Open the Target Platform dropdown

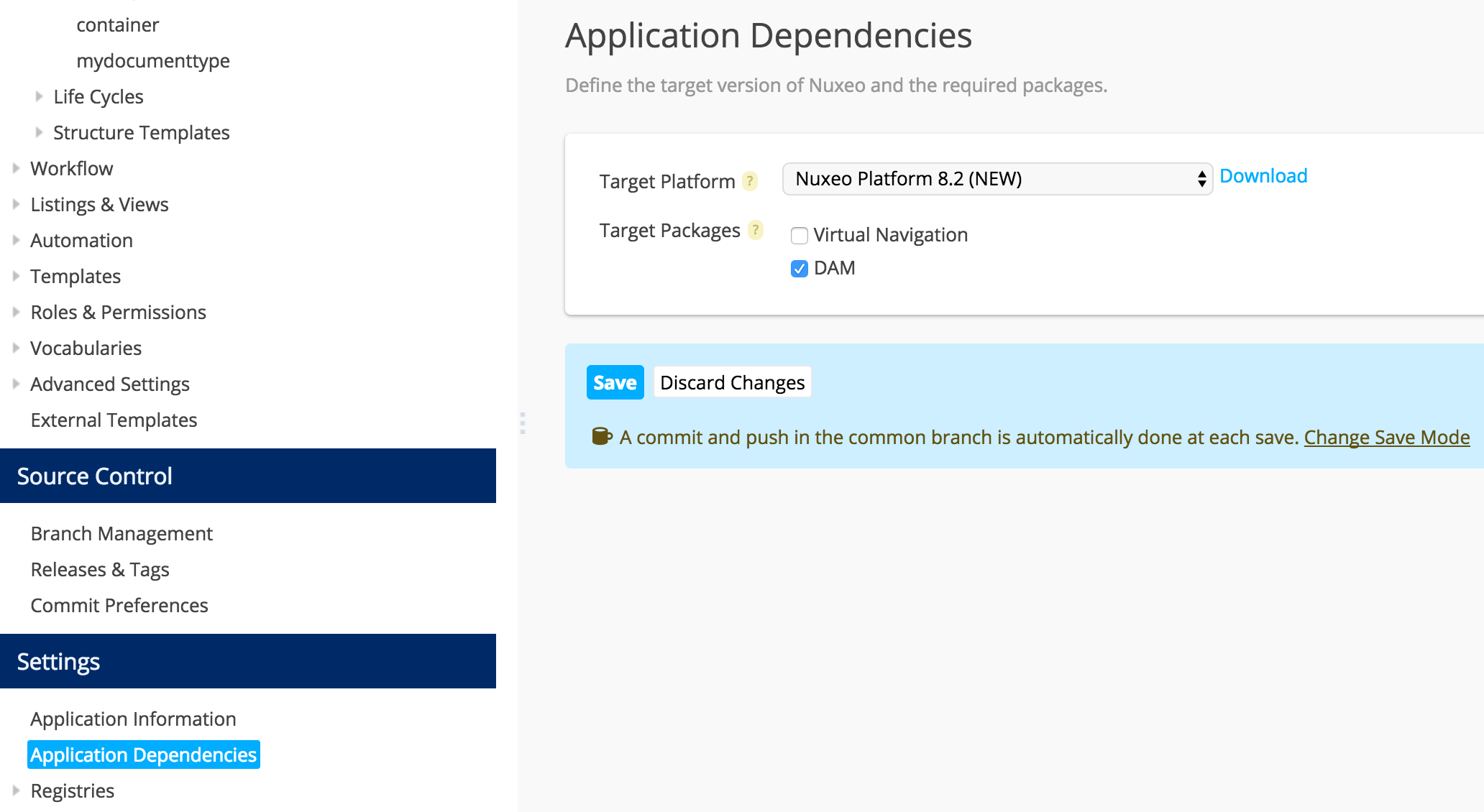pyautogui.click(x=997, y=179)
